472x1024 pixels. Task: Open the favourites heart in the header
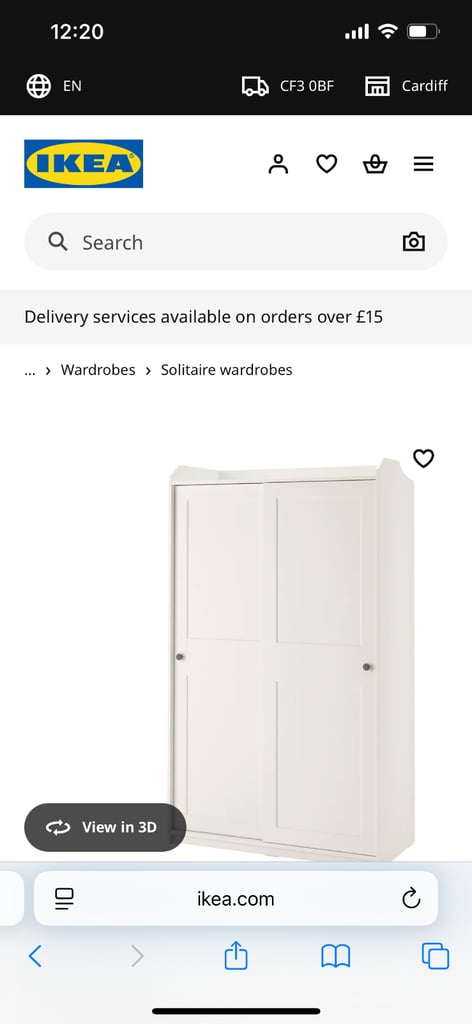pyautogui.click(x=326, y=164)
